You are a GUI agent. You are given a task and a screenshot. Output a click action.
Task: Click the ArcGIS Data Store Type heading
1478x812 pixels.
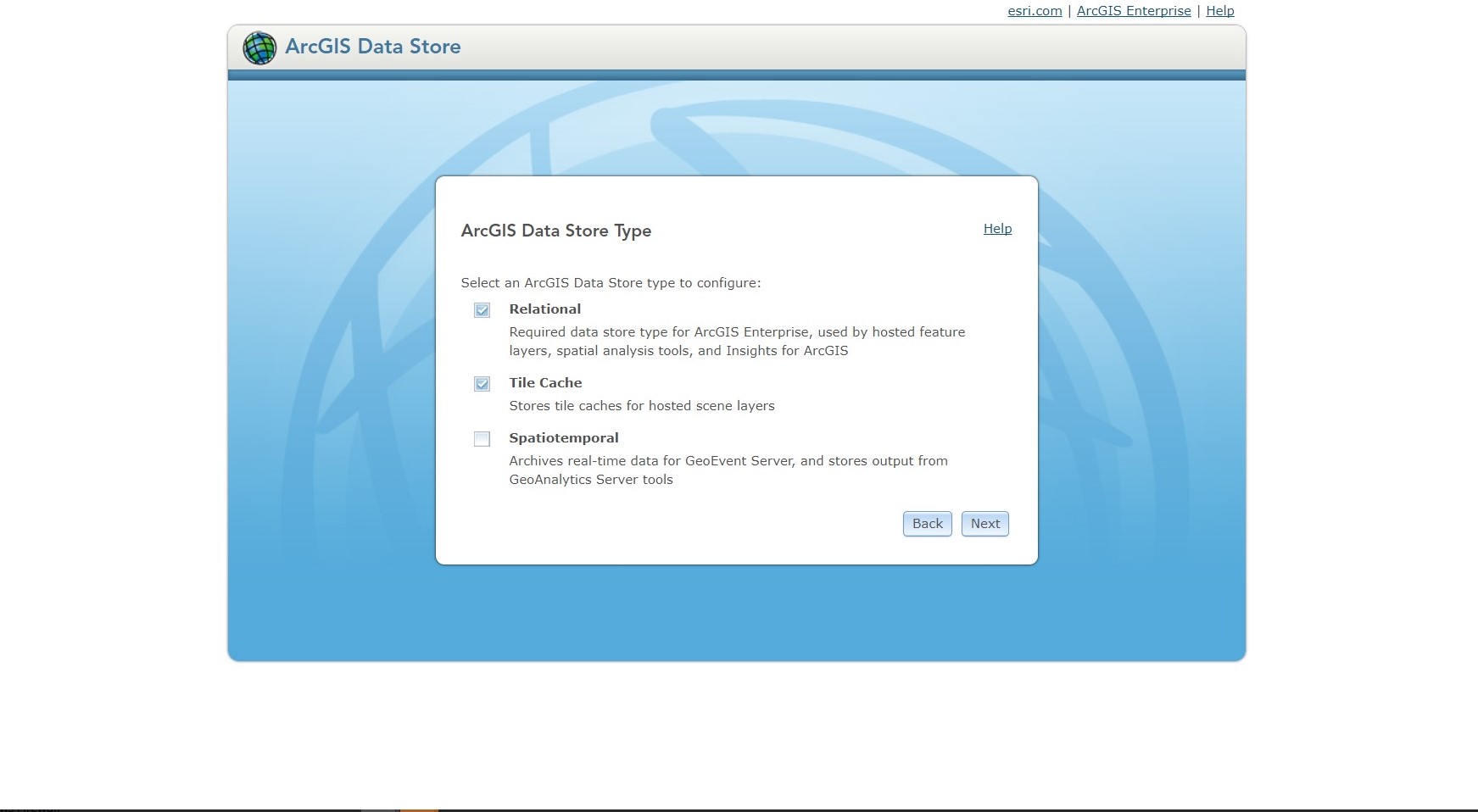556,231
